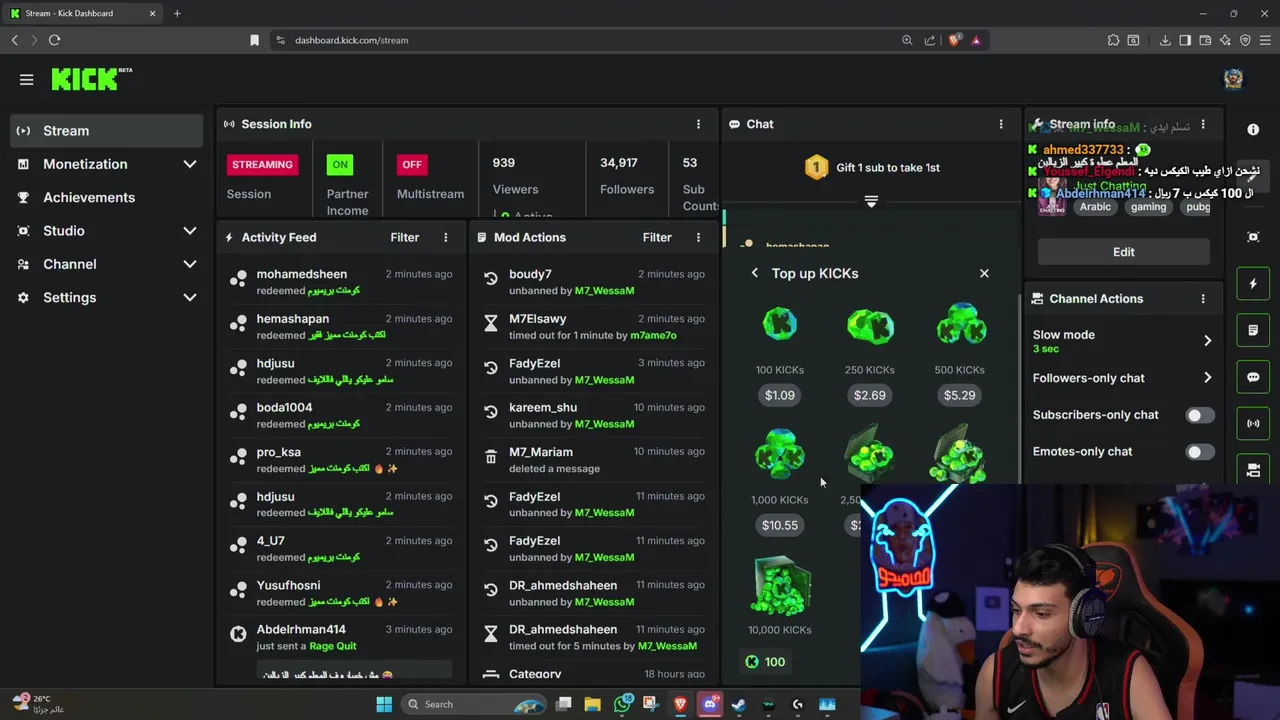This screenshot has width=1280, height=720.
Task: Click the chat bubble rail icon
Action: click(1253, 377)
